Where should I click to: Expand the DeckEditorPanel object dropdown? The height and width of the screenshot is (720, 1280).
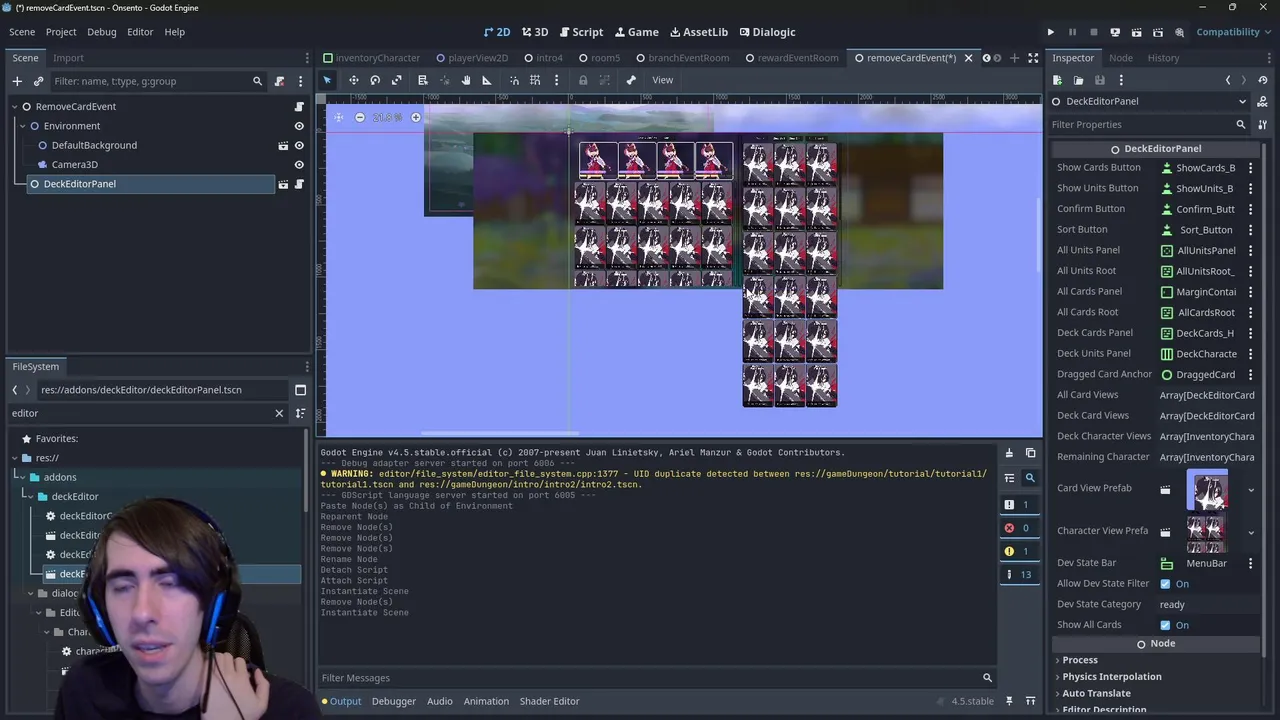[x=1242, y=101]
